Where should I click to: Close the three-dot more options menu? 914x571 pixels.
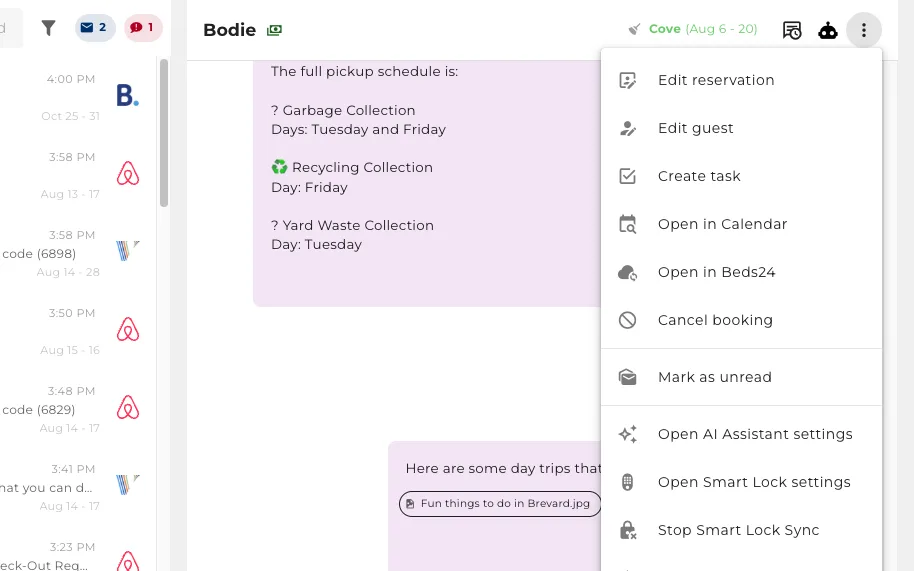click(864, 30)
